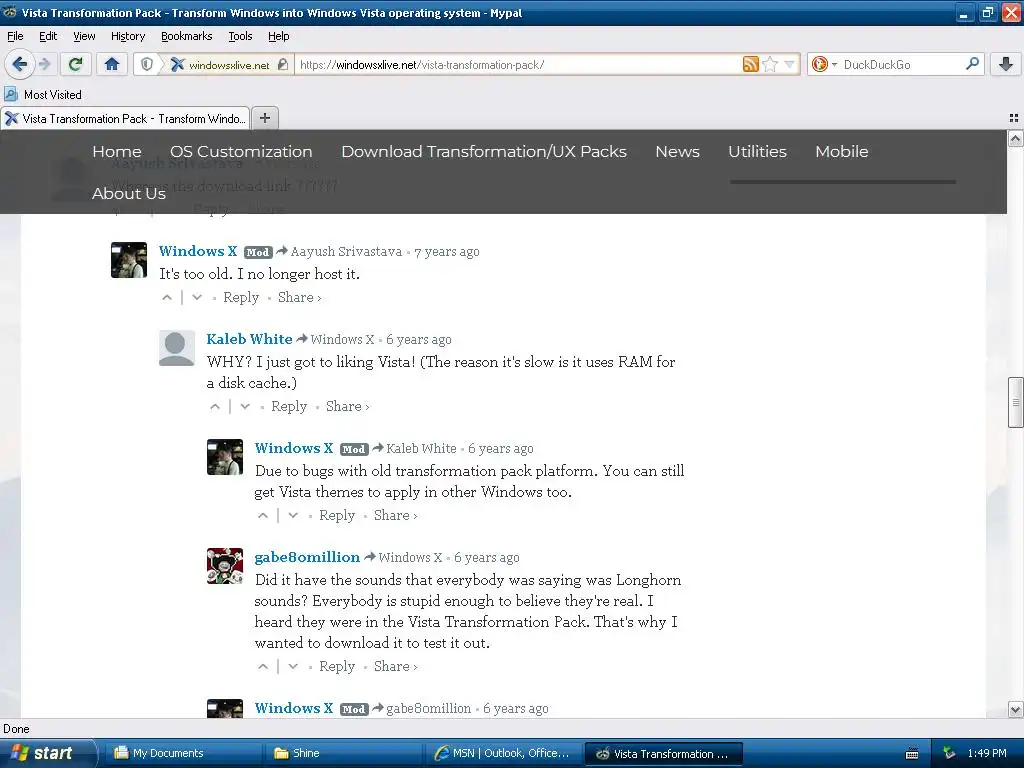Expand Share on gabe80million's comment
The image size is (1024, 768).
395,667
